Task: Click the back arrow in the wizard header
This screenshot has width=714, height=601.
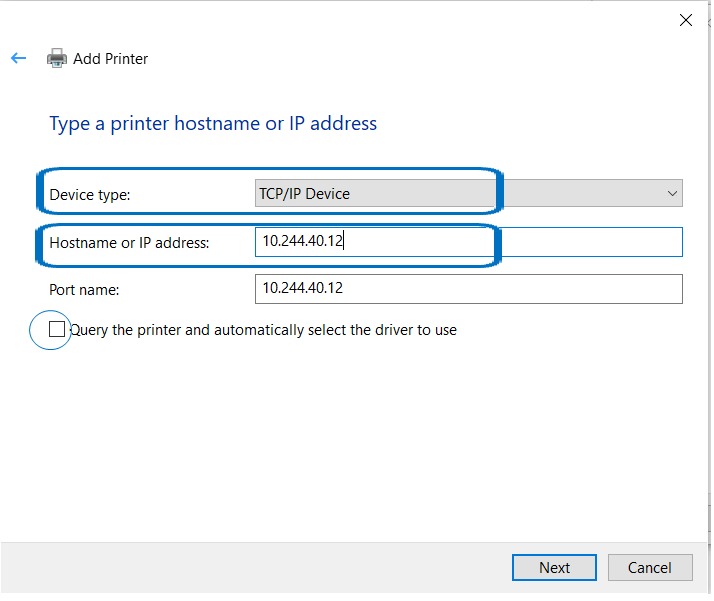Action: tap(18, 59)
